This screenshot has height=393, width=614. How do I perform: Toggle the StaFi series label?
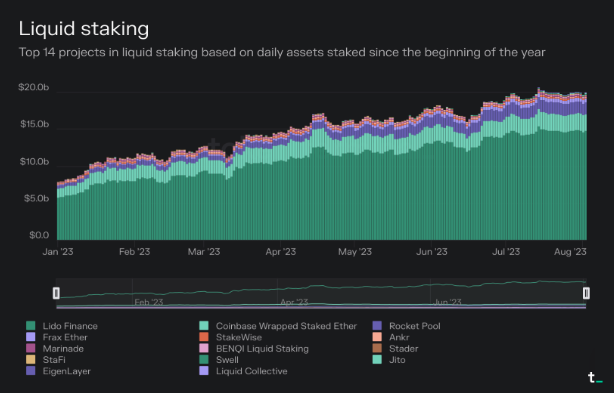click(x=54, y=360)
